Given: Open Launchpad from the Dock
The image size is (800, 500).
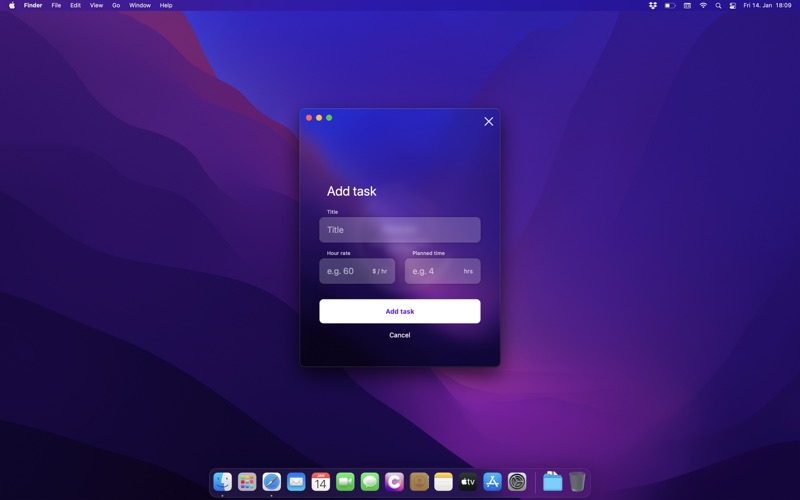Looking at the screenshot, I should [x=247, y=482].
